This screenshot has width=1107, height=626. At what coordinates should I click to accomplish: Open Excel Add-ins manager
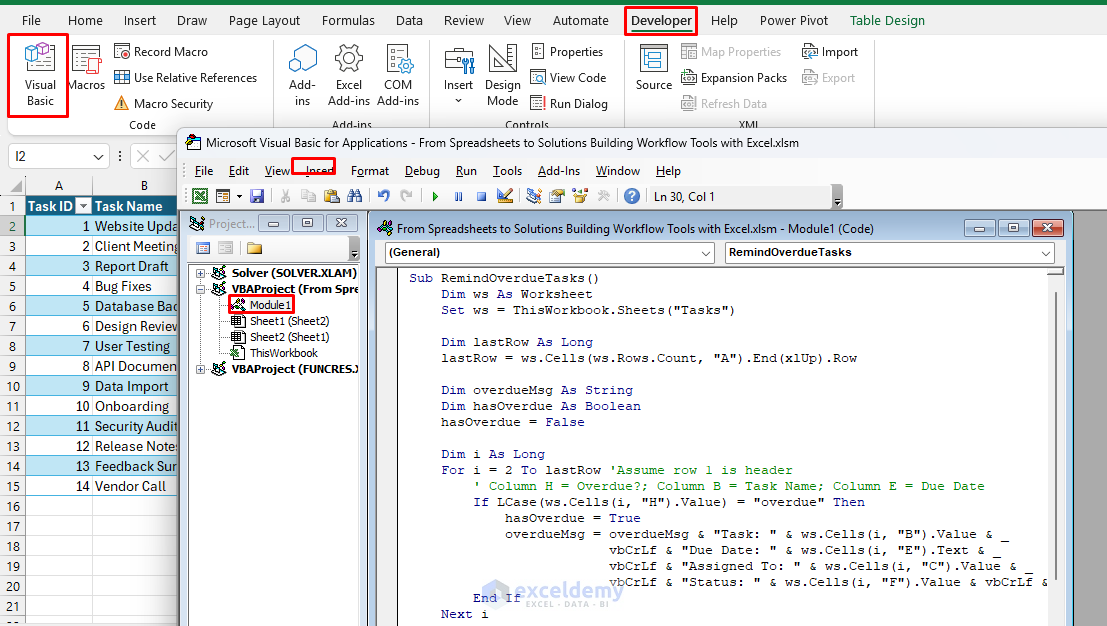[x=349, y=75]
